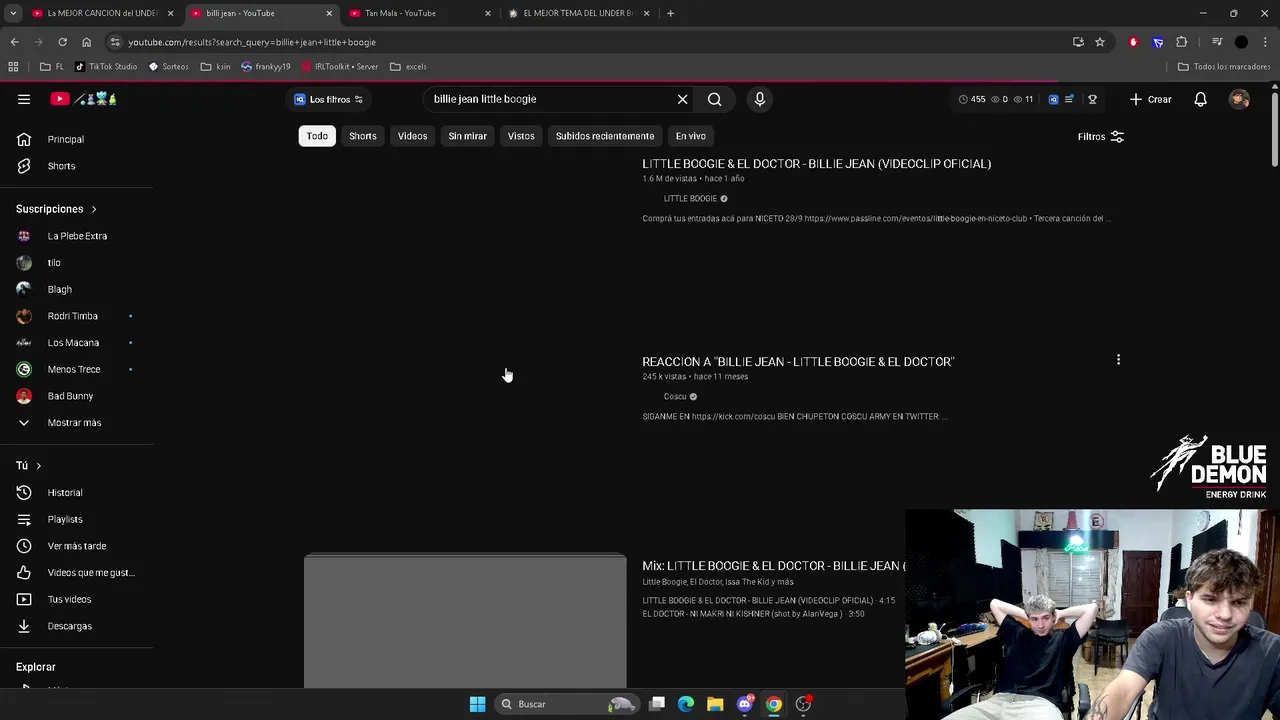Start voice search with the microphone
Viewport: 1280px width, 720px height.
[760, 99]
